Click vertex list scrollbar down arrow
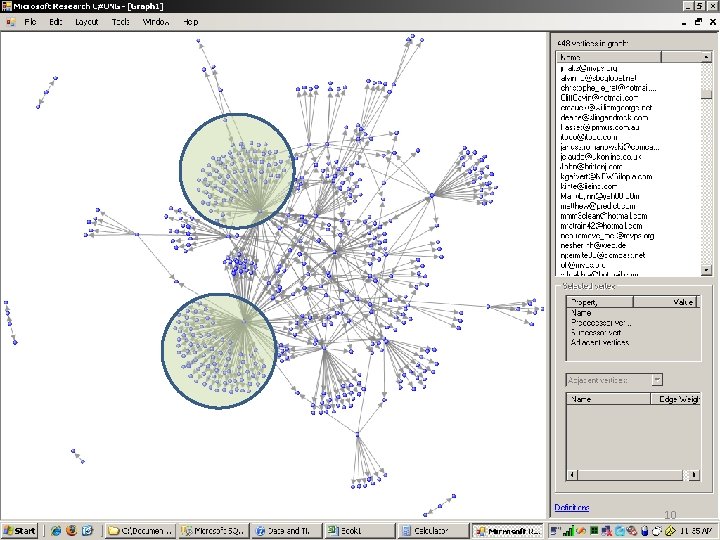This screenshot has height=540, width=720. coord(707,270)
